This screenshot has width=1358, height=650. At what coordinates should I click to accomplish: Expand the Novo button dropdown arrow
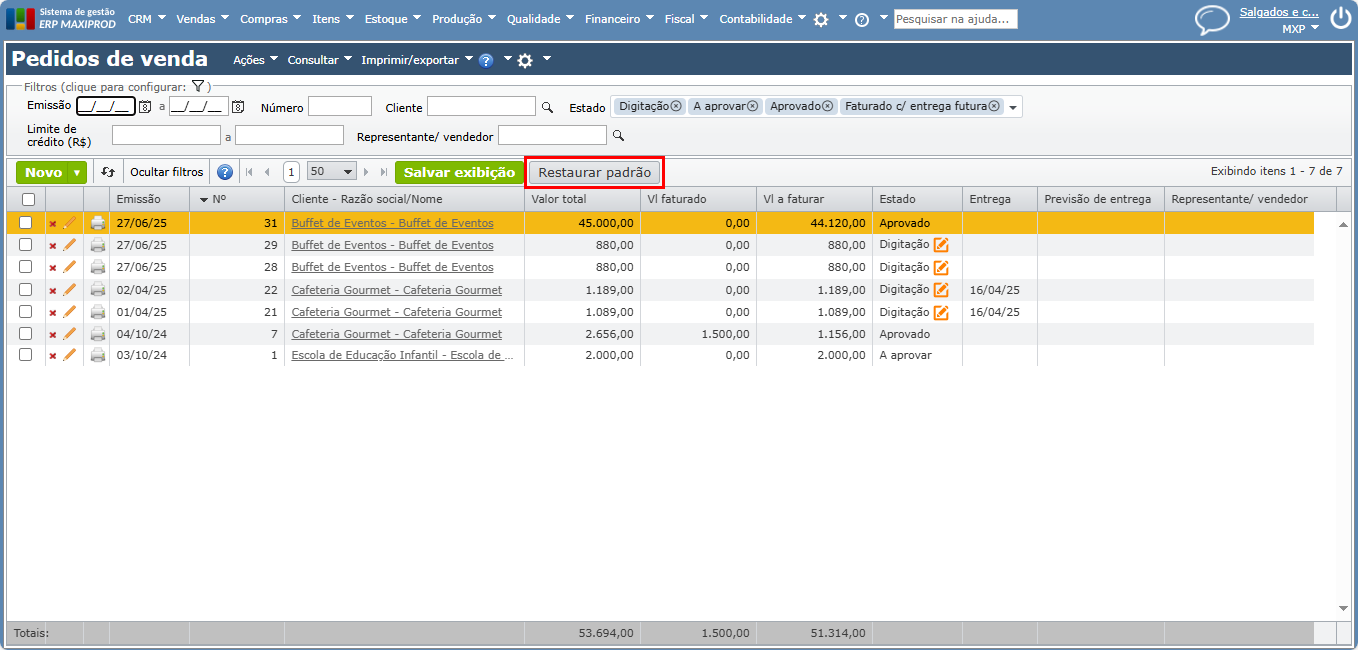[77, 173]
